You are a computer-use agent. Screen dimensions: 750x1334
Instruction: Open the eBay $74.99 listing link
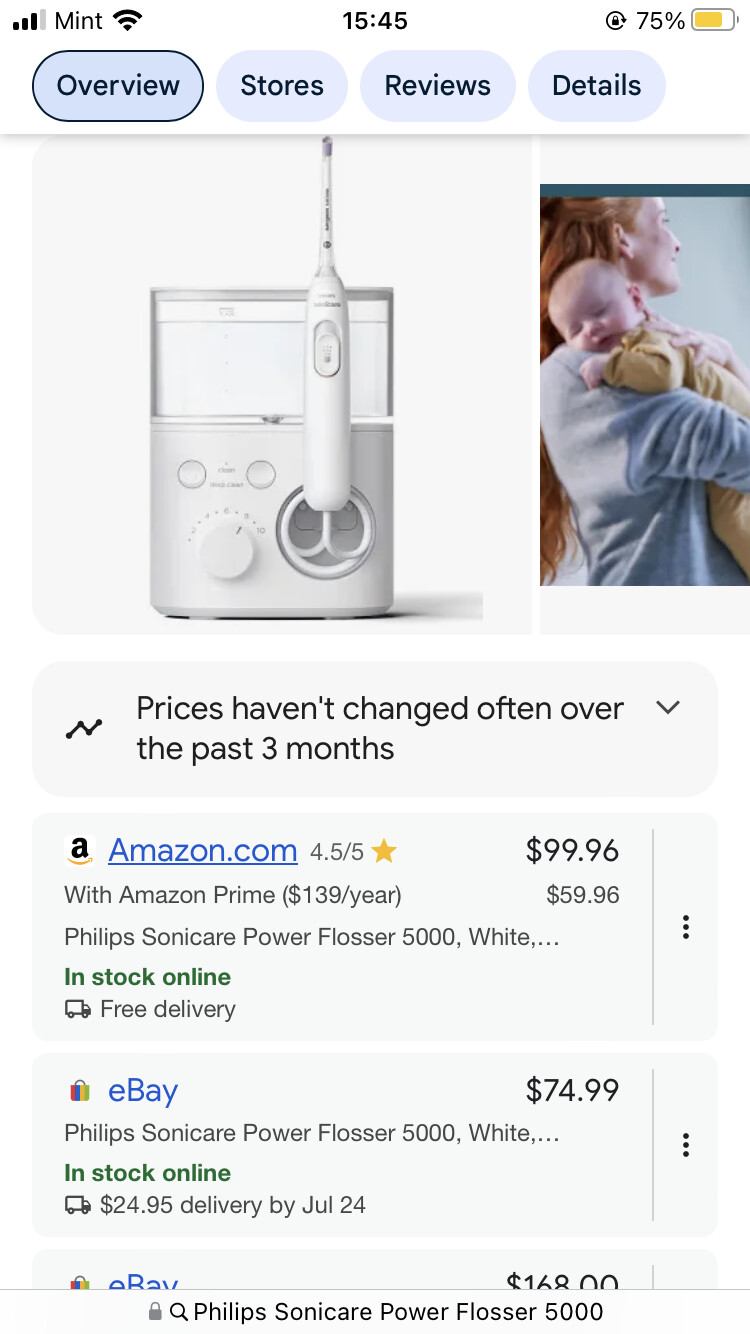[x=143, y=1091]
